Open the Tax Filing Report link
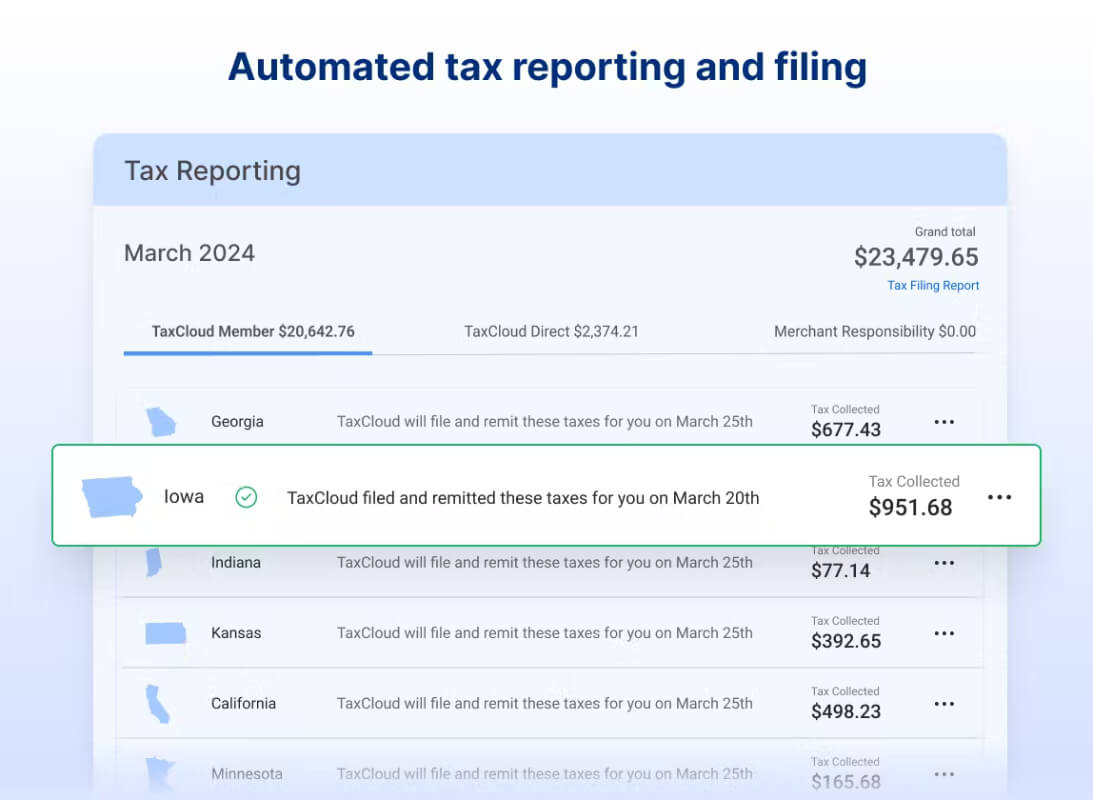Image resolution: width=1093 pixels, height=800 pixels. coord(933,286)
